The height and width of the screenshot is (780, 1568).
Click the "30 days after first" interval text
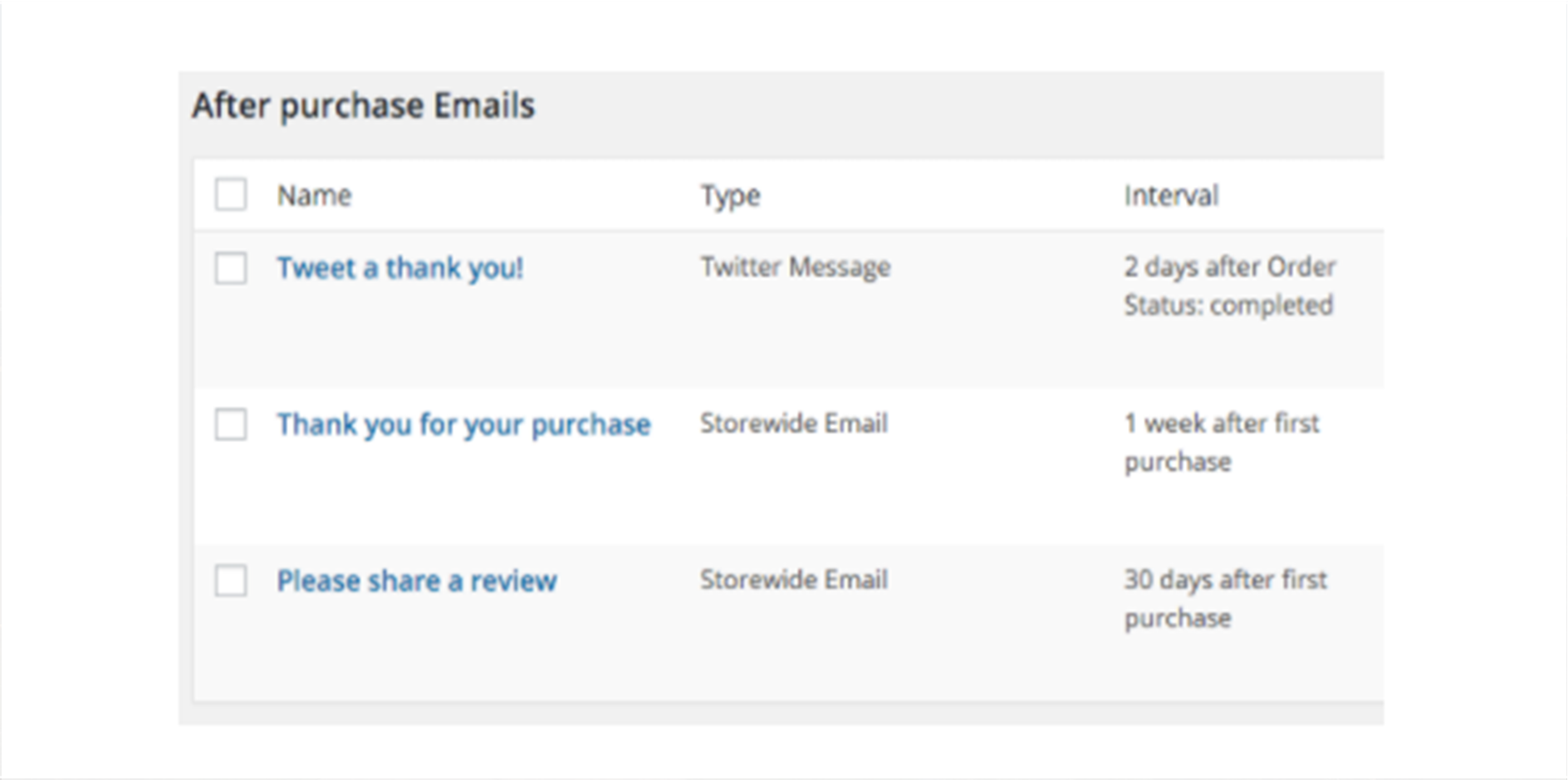tap(1225, 580)
